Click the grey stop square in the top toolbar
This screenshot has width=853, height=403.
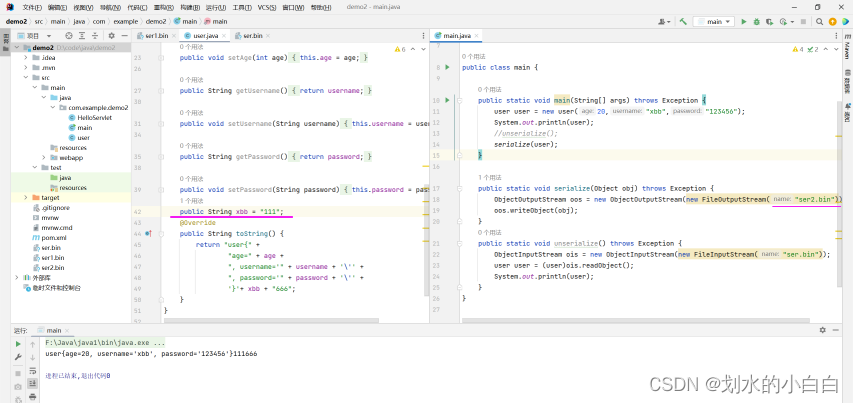coord(803,22)
